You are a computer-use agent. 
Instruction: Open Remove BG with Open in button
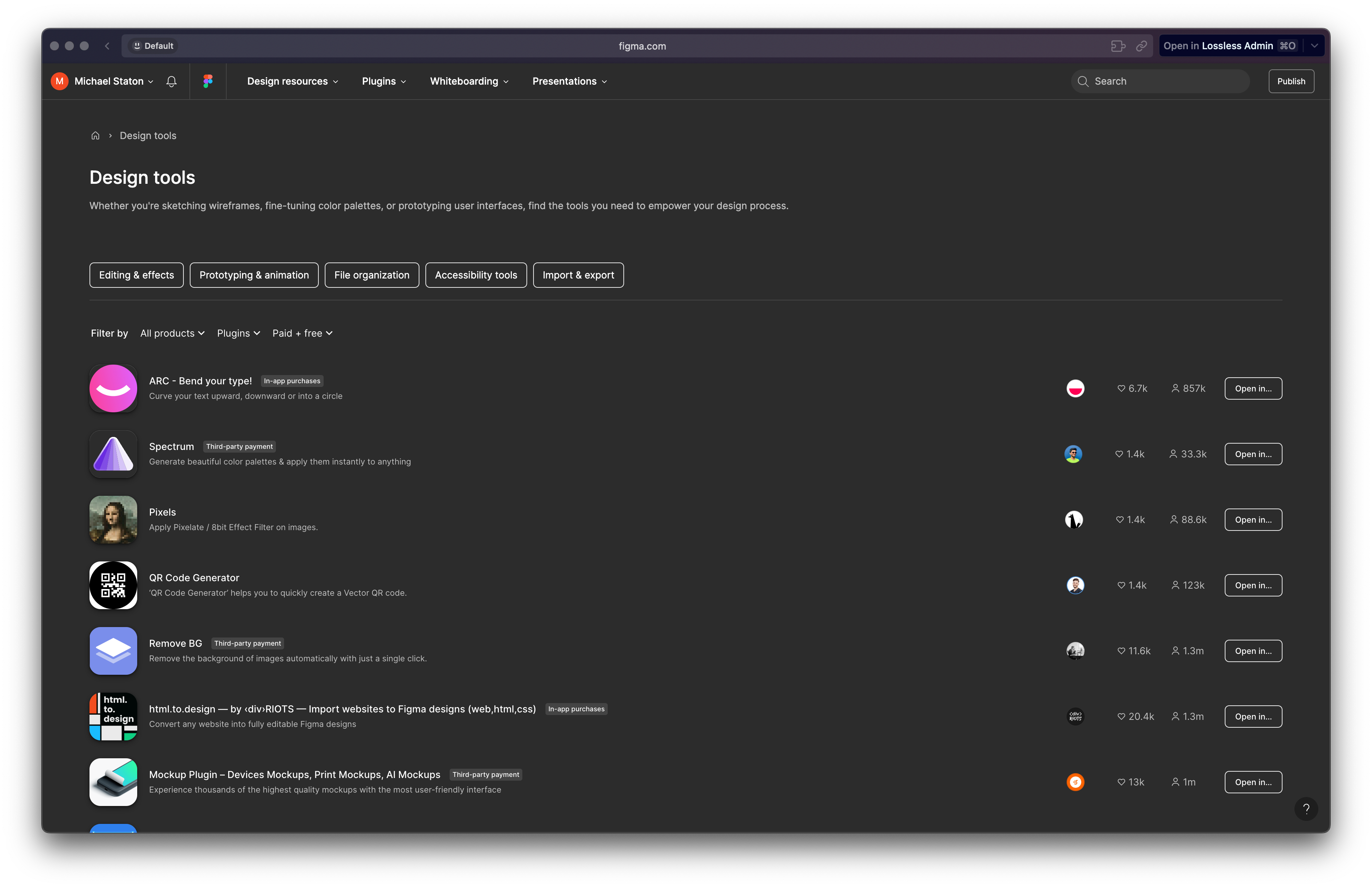click(1253, 651)
